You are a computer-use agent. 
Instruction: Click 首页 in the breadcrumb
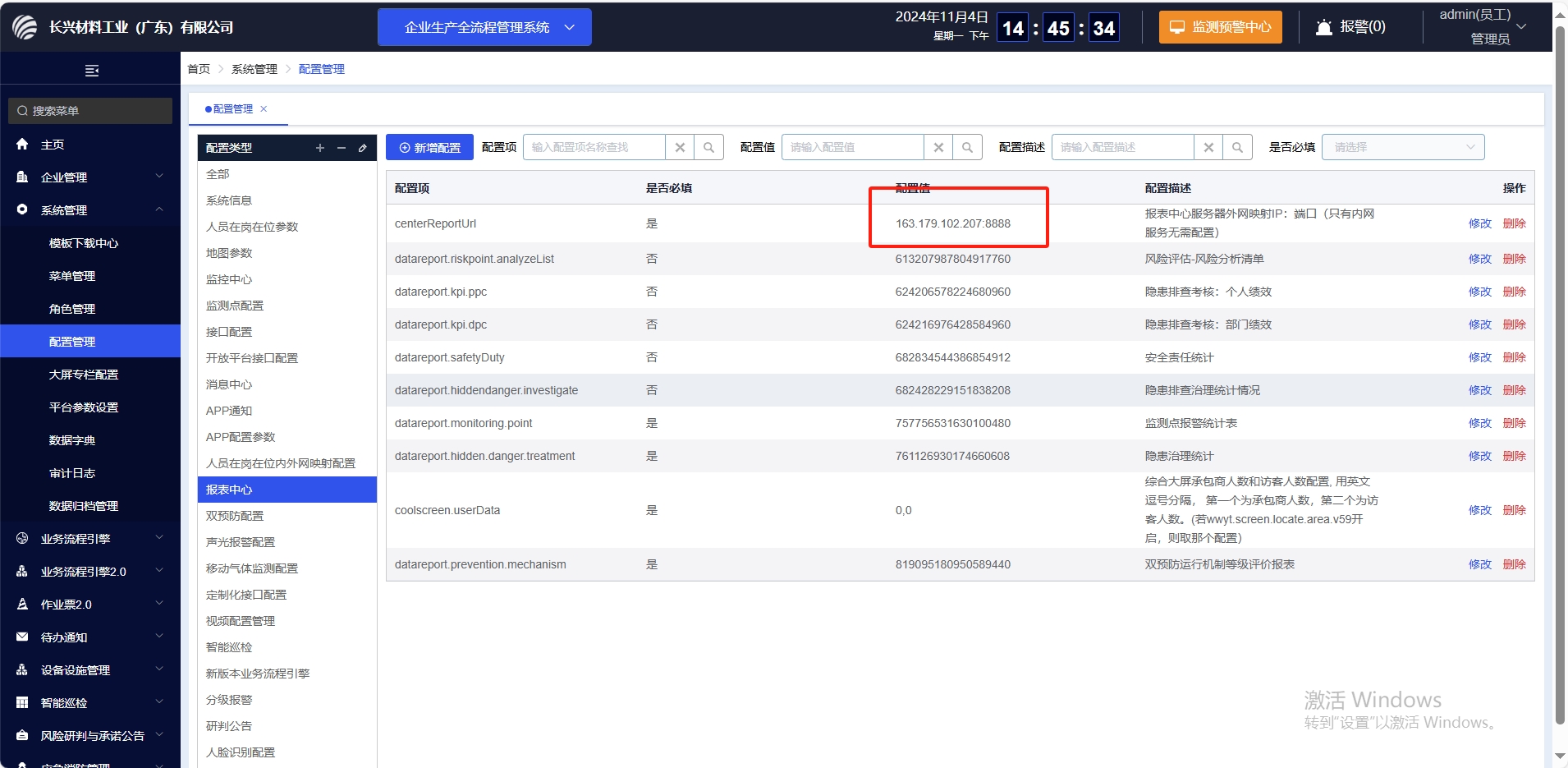199,69
